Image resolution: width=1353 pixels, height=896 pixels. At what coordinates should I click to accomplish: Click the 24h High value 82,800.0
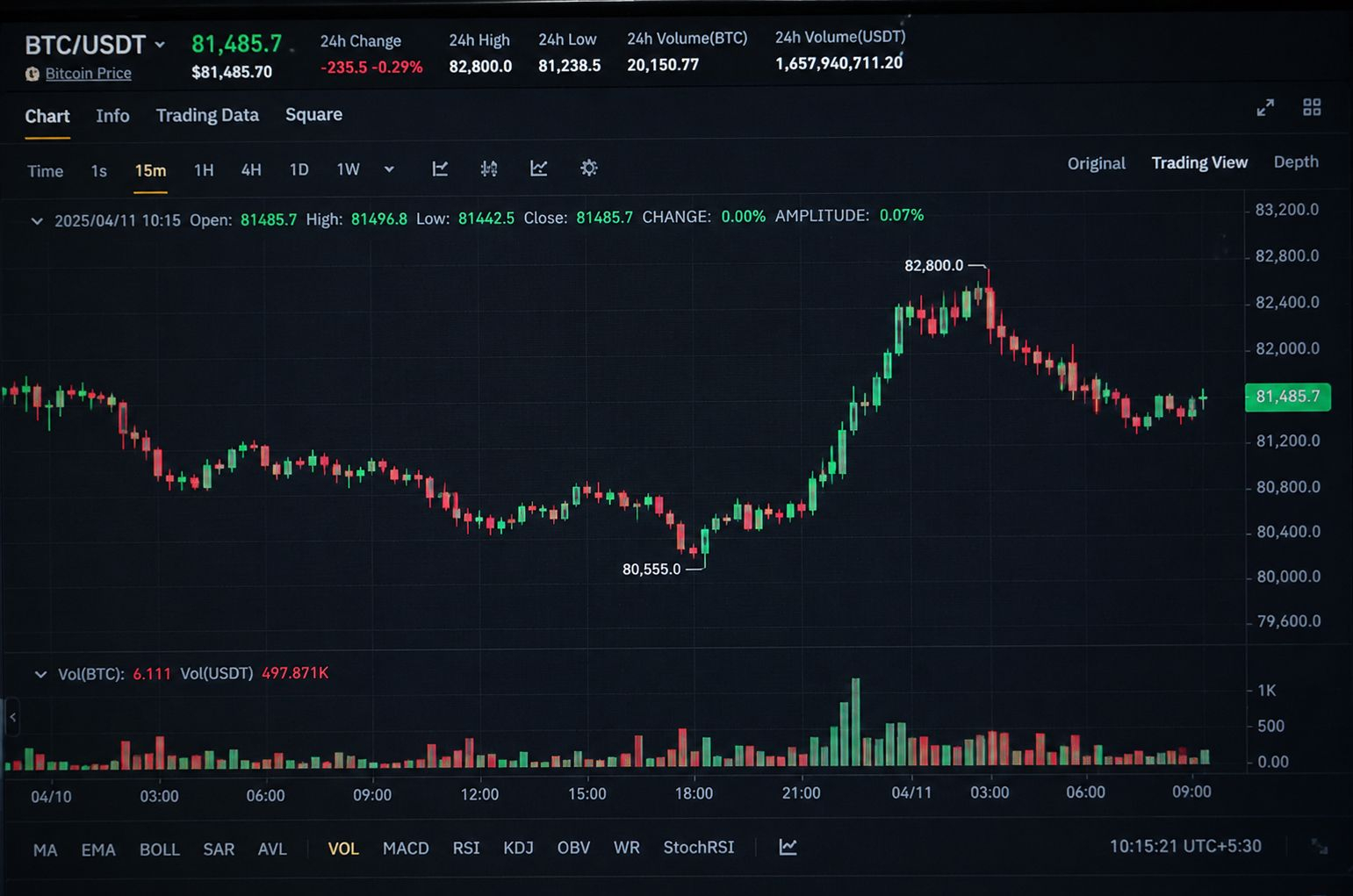(x=480, y=66)
